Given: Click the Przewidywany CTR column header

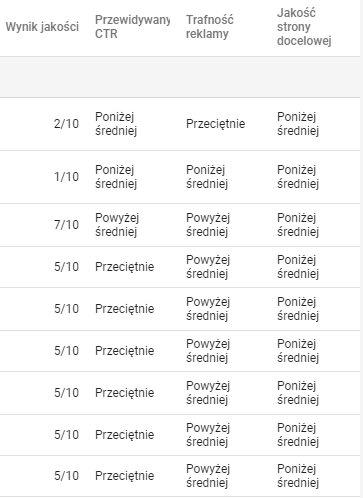Looking at the screenshot, I should 132,27.
